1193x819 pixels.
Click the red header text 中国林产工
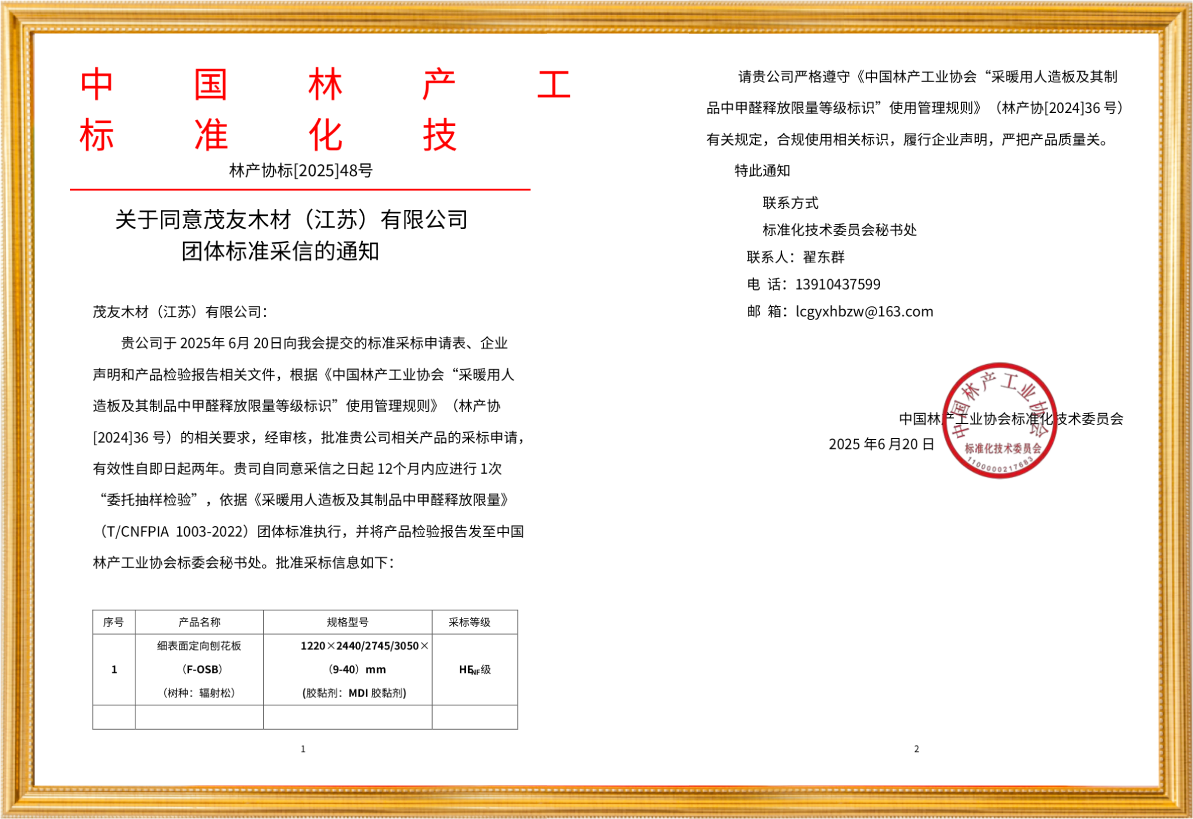point(326,85)
